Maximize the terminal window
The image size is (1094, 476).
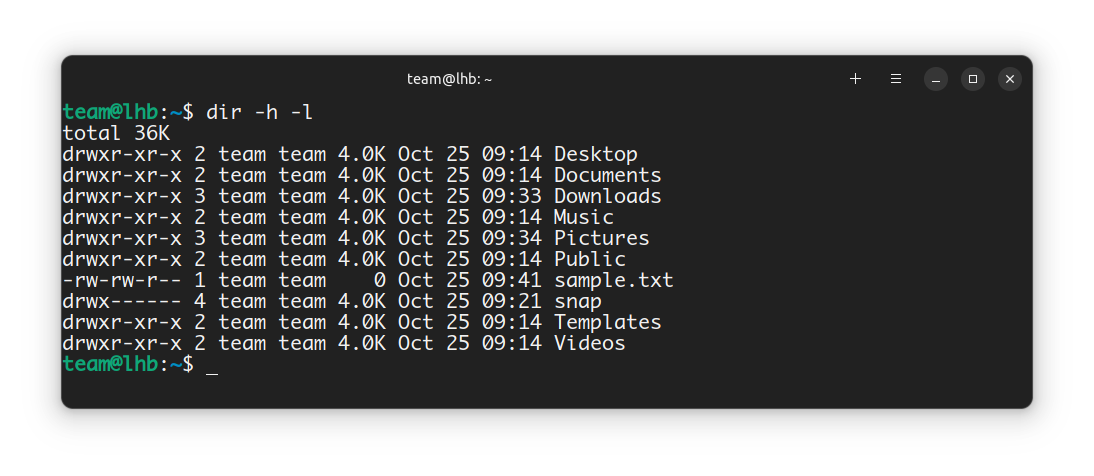point(972,79)
